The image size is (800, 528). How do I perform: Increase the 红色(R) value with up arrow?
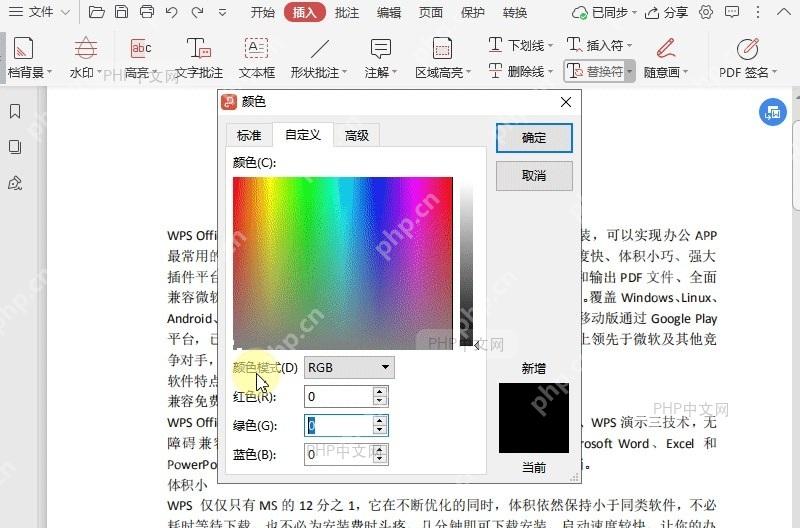tap(379, 391)
